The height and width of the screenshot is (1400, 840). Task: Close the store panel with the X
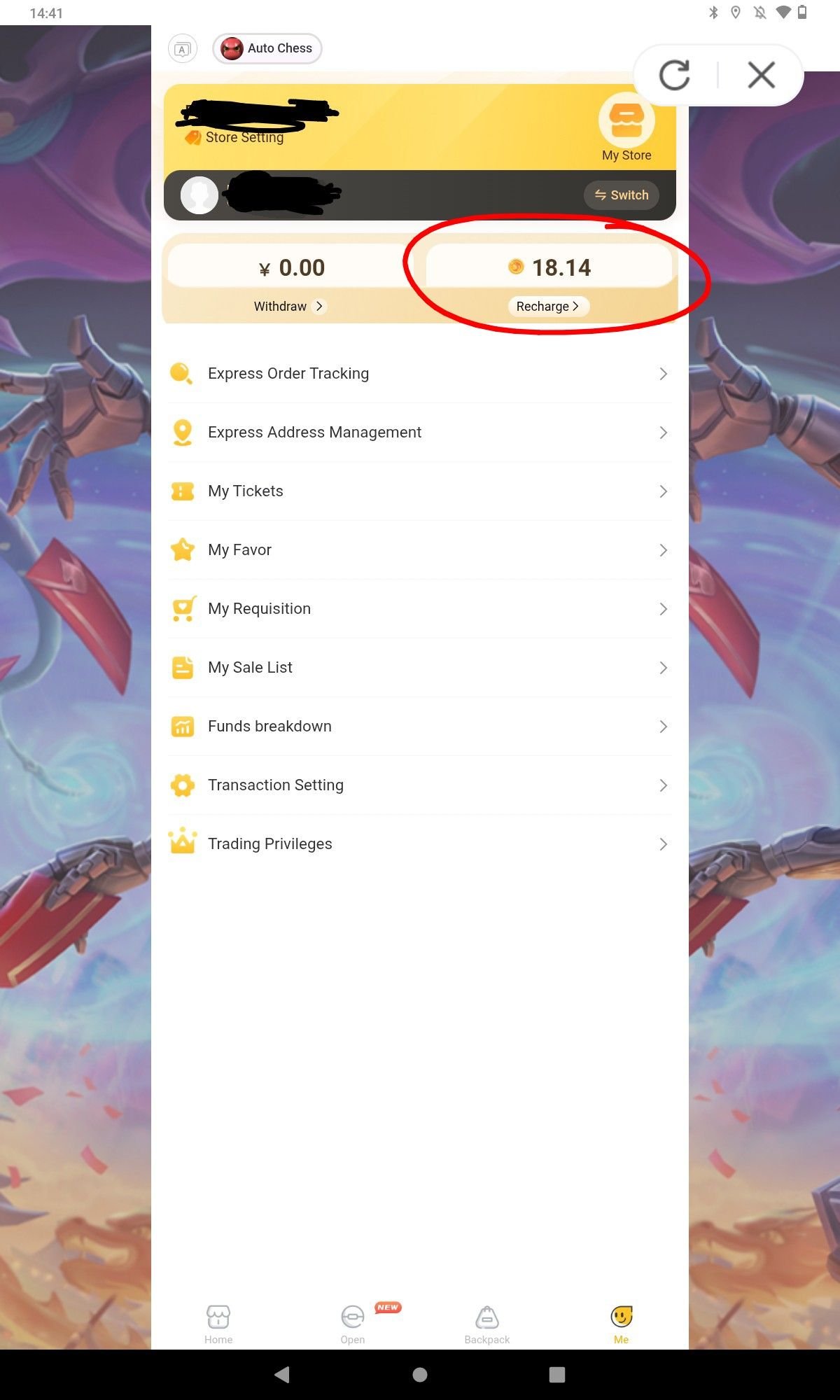761,75
